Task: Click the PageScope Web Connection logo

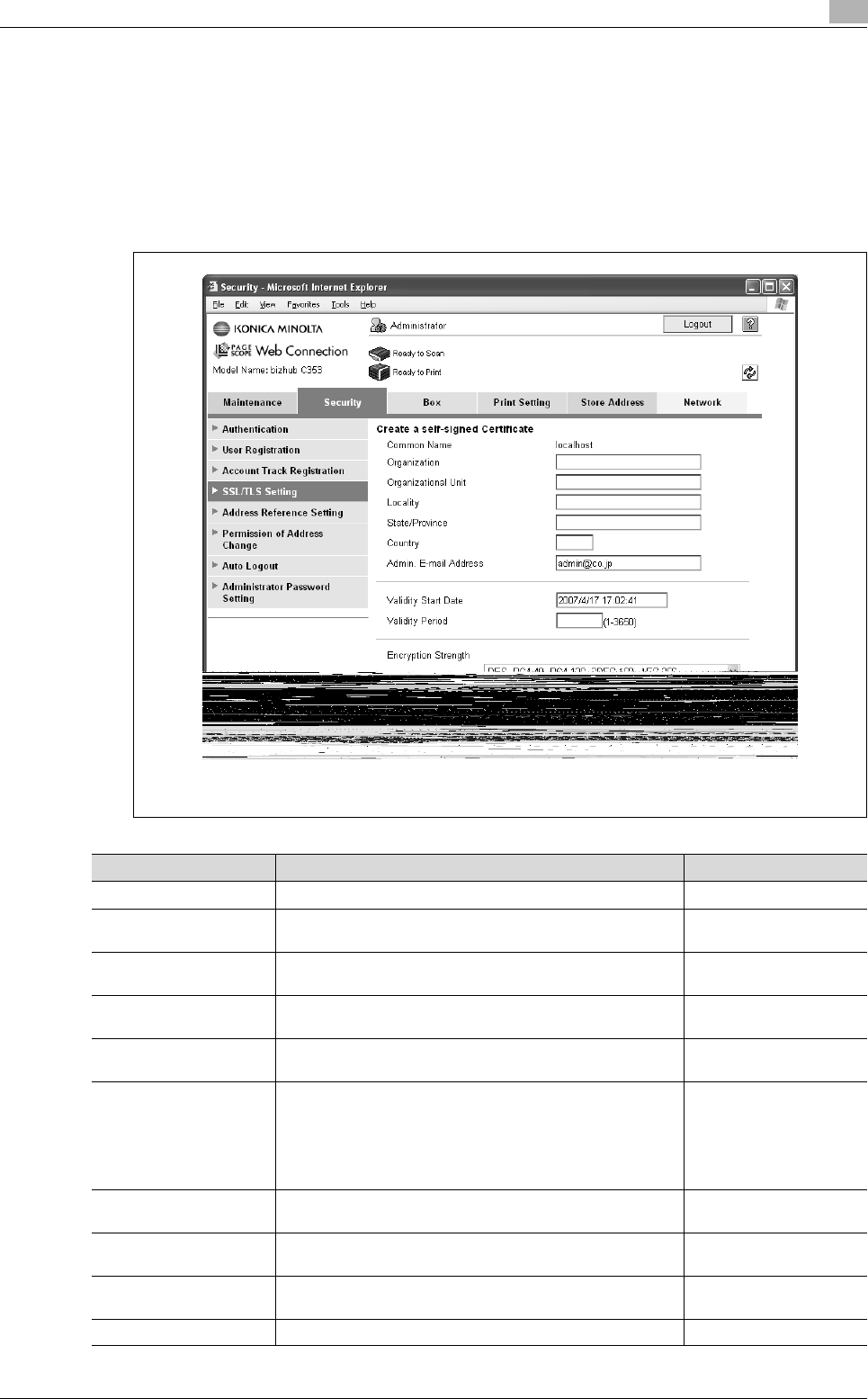Action: pos(281,351)
